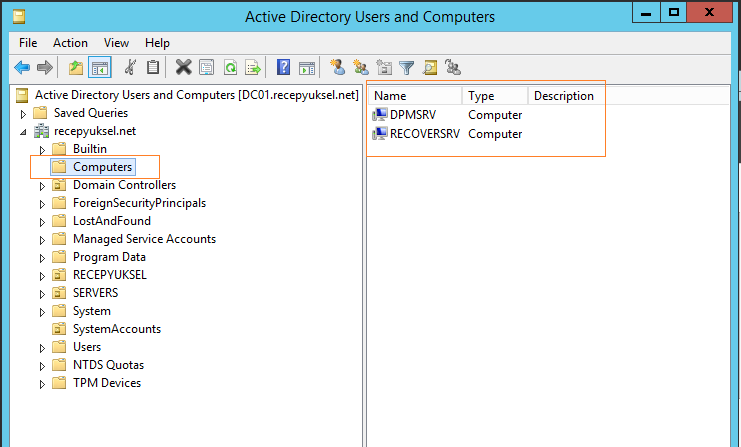The height and width of the screenshot is (447, 741).
Task: Sort by Description column header
Action: pyautogui.click(x=565, y=95)
